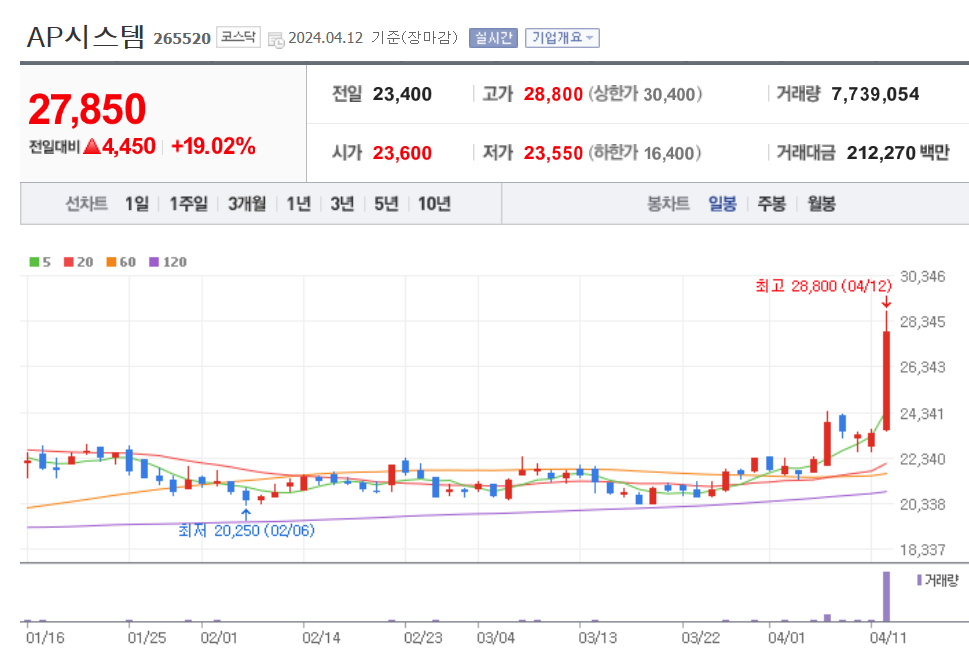
Task: Click the 고가 value 28,800
Action: coord(553,94)
